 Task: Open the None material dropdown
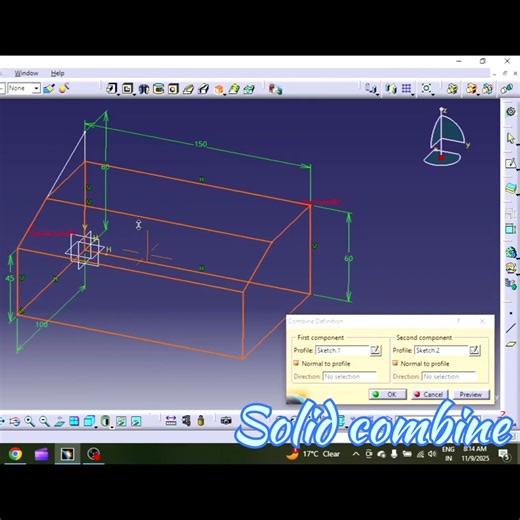(36, 88)
